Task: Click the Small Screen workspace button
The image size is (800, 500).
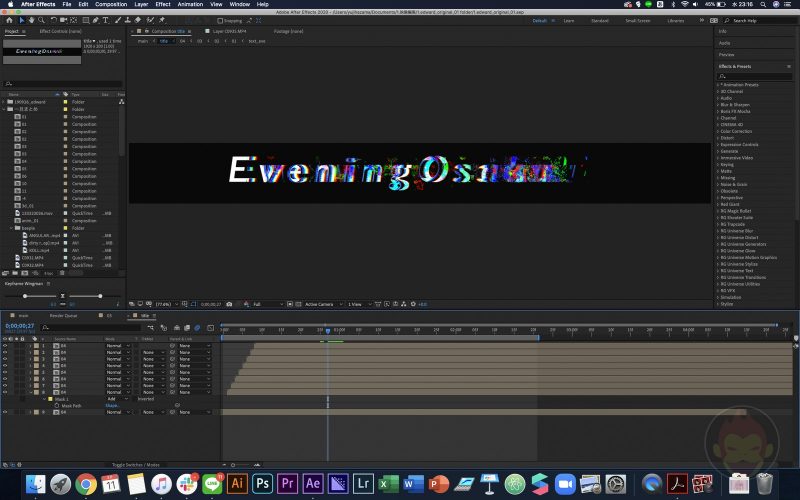Action: [x=637, y=20]
